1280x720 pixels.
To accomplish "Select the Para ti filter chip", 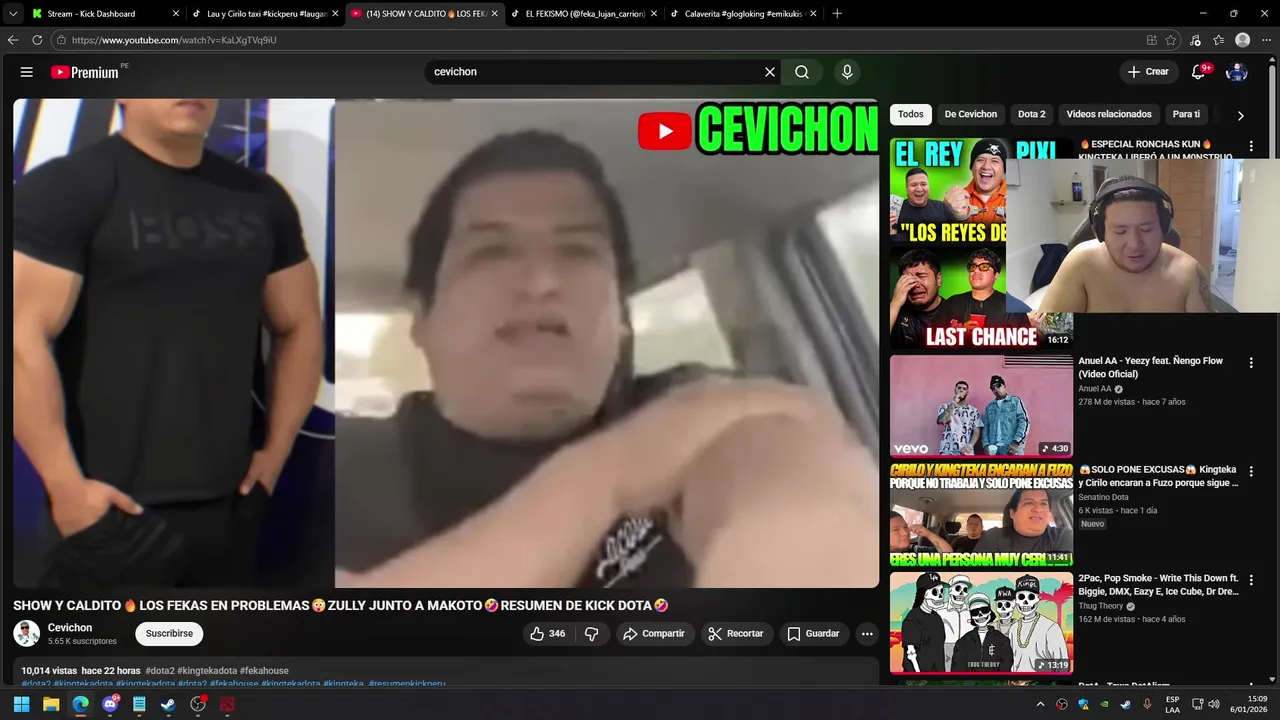I will 1186,114.
